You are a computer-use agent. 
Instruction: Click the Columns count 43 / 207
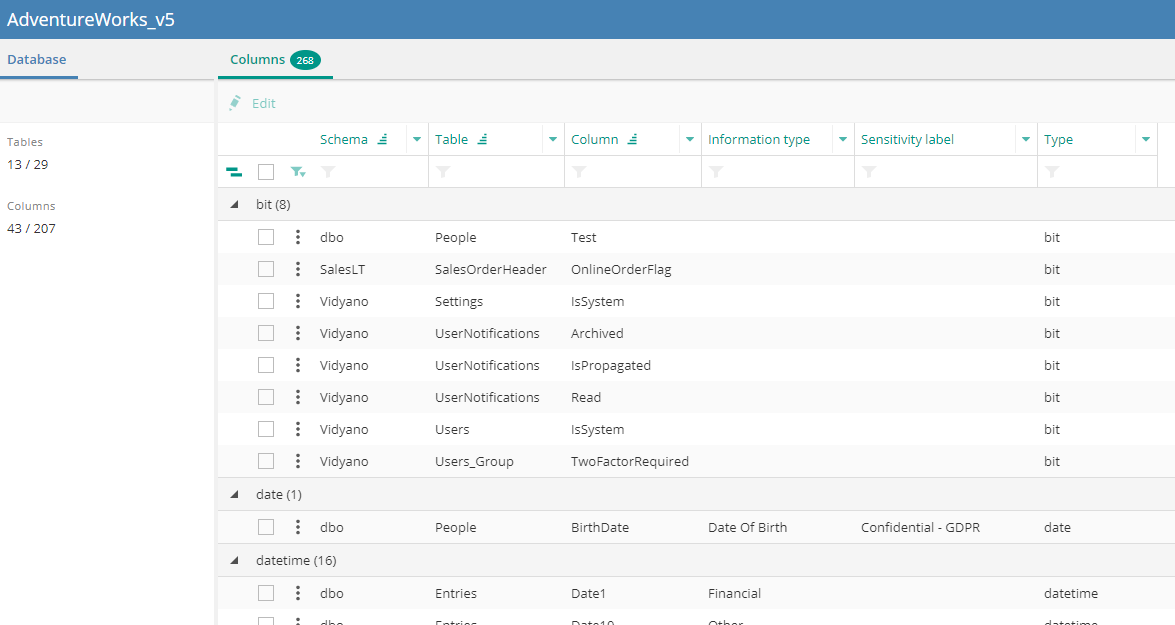pos(31,229)
